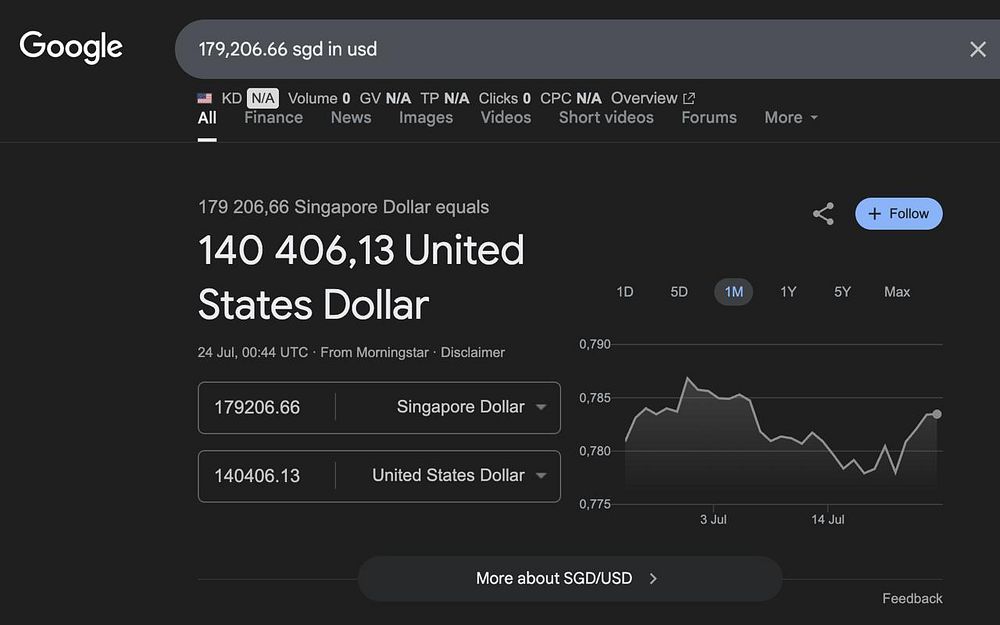The width and height of the screenshot is (1000, 625).
Task: Open the Disclaimer link
Action: [473, 353]
